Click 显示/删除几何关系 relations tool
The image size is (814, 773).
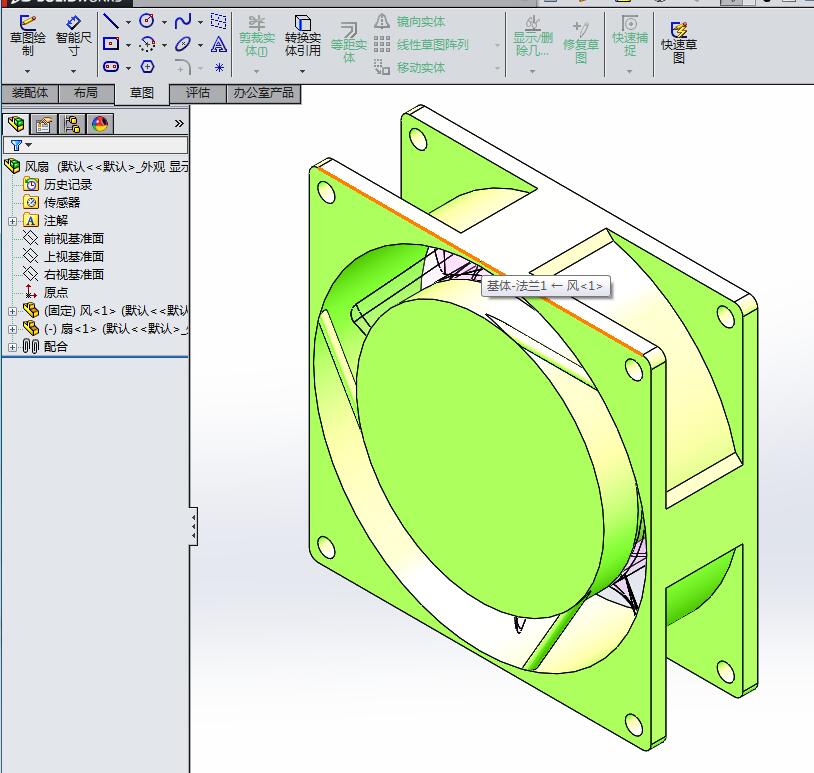533,36
